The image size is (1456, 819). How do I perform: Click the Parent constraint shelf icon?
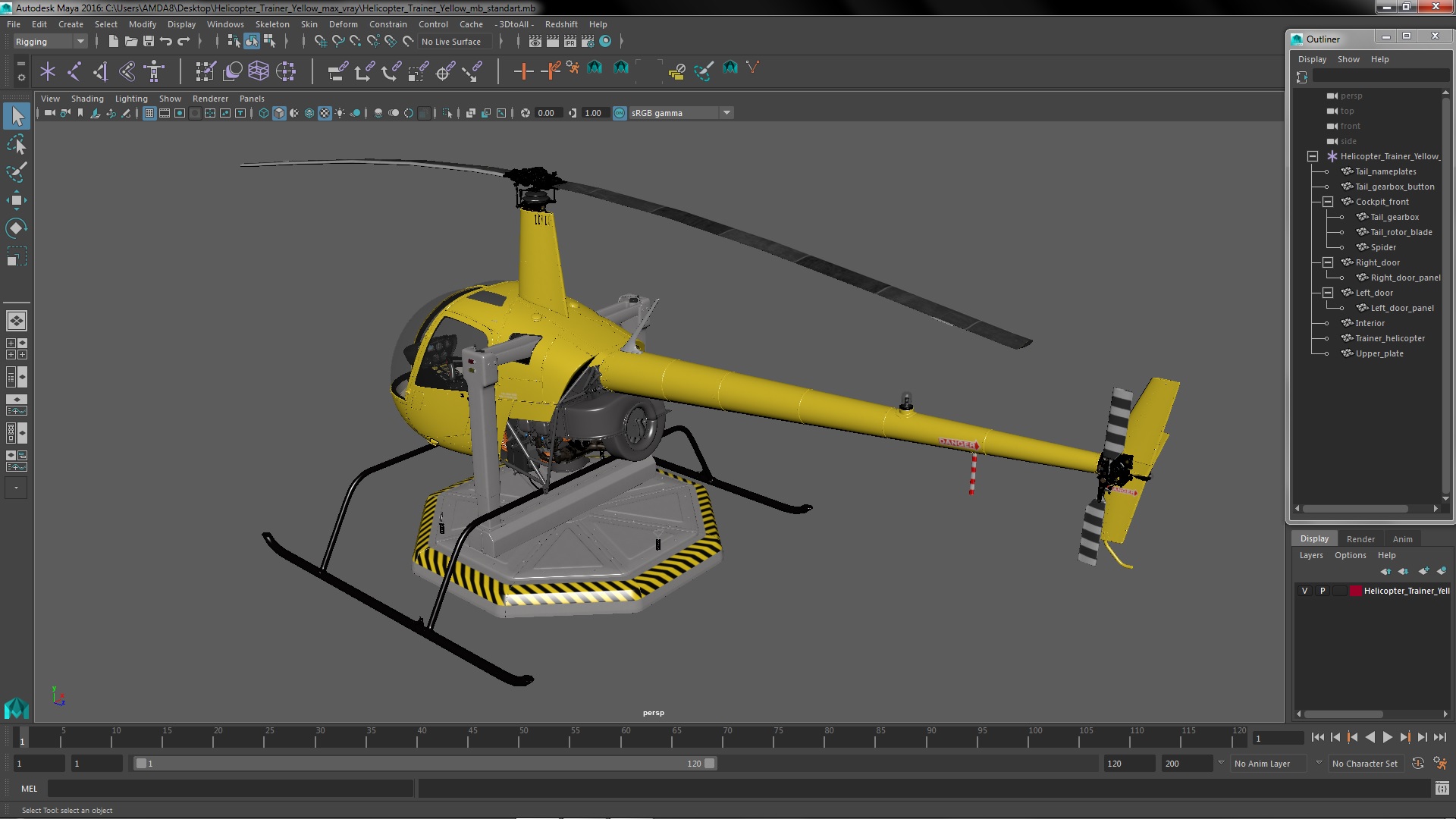coord(337,71)
